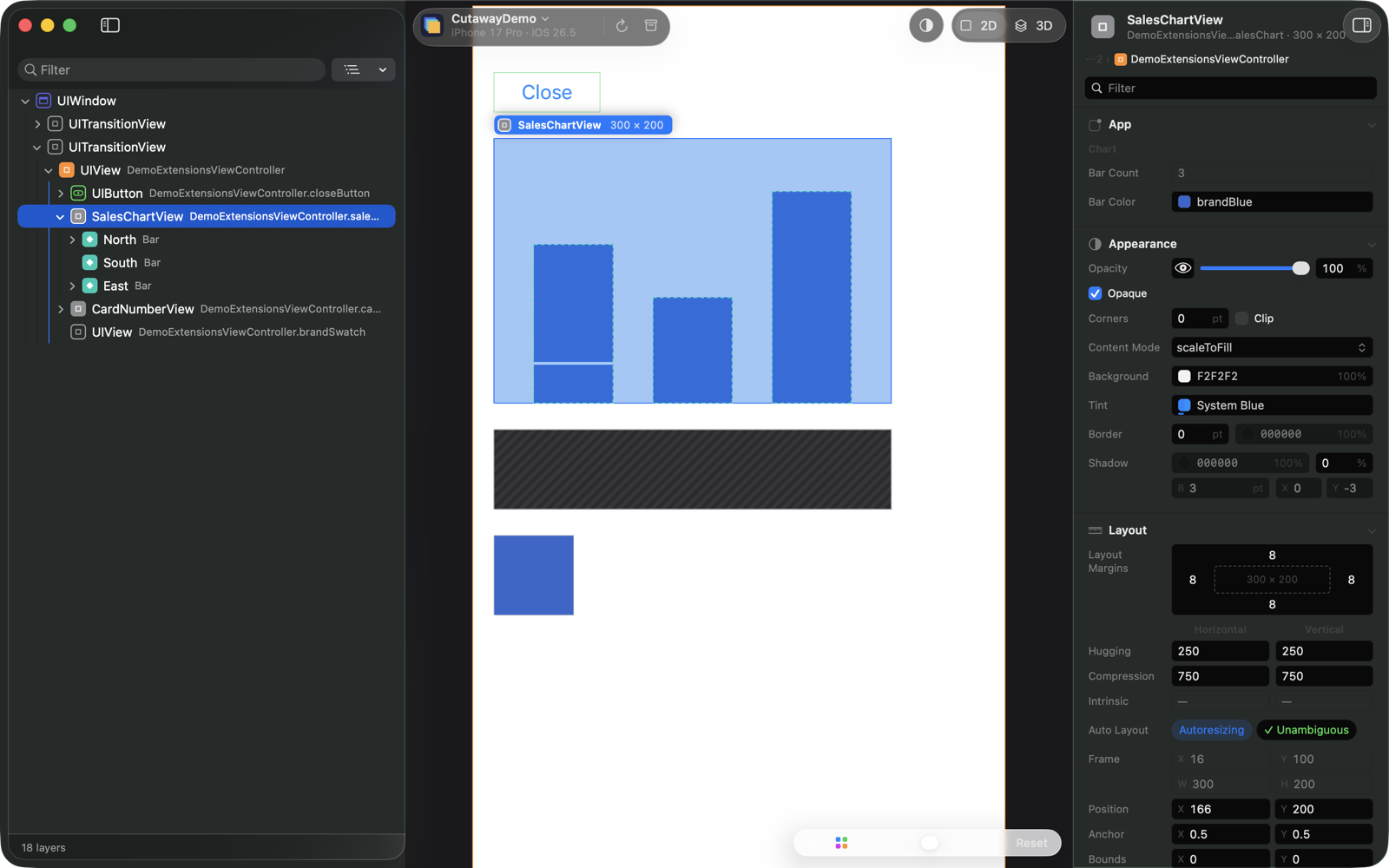The height and width of the screenshot is (868, 1389).
Task: Click the South Bar layer icon
Action: pyautogui.click(x=89, y=262)
